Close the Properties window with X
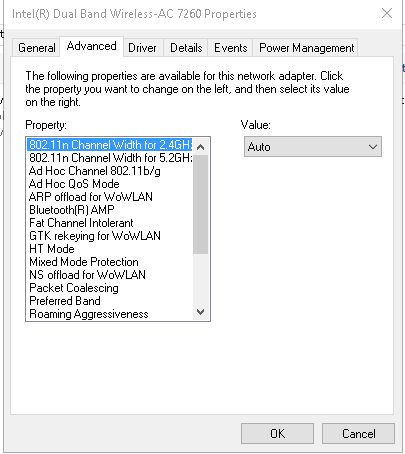 [x=387, y=13]
